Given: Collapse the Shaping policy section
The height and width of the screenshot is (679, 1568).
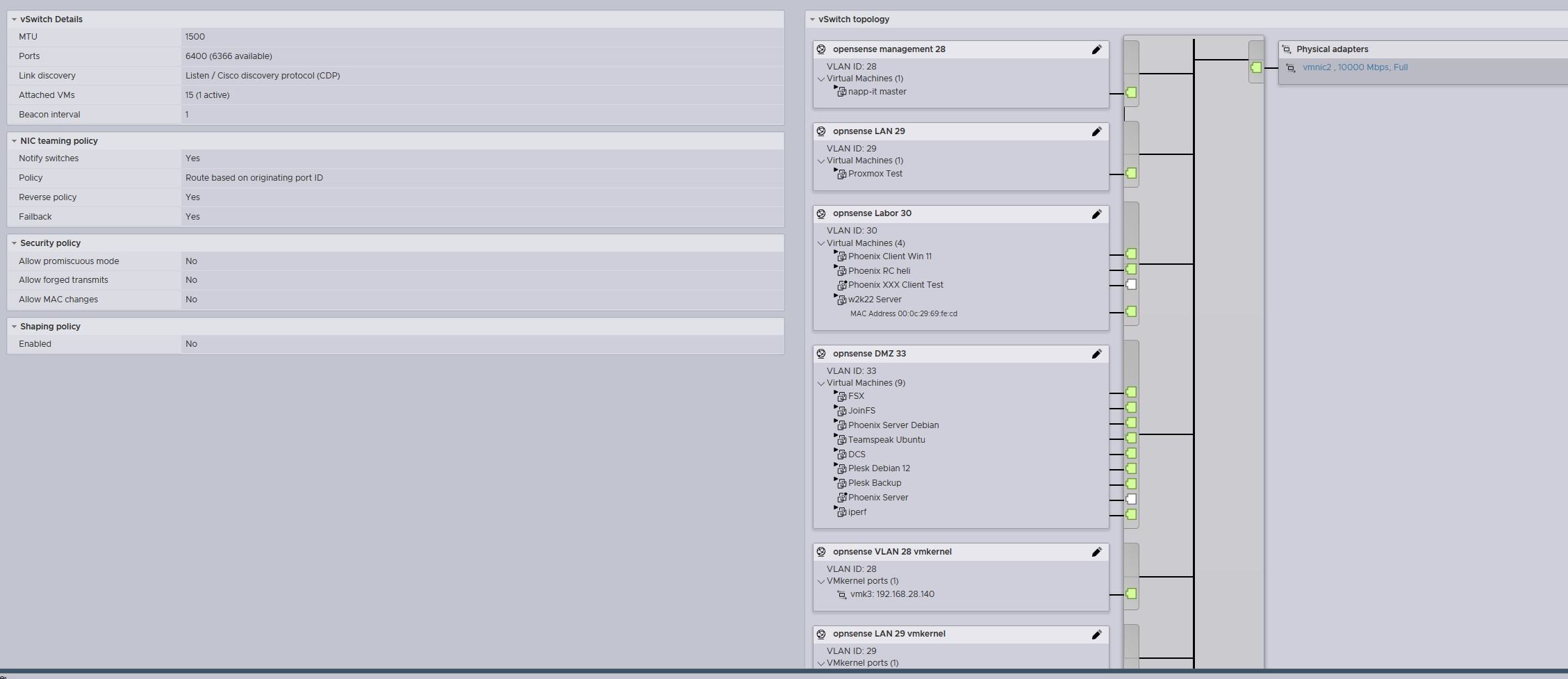Looking at the screenshot, I should click(14, 327).
